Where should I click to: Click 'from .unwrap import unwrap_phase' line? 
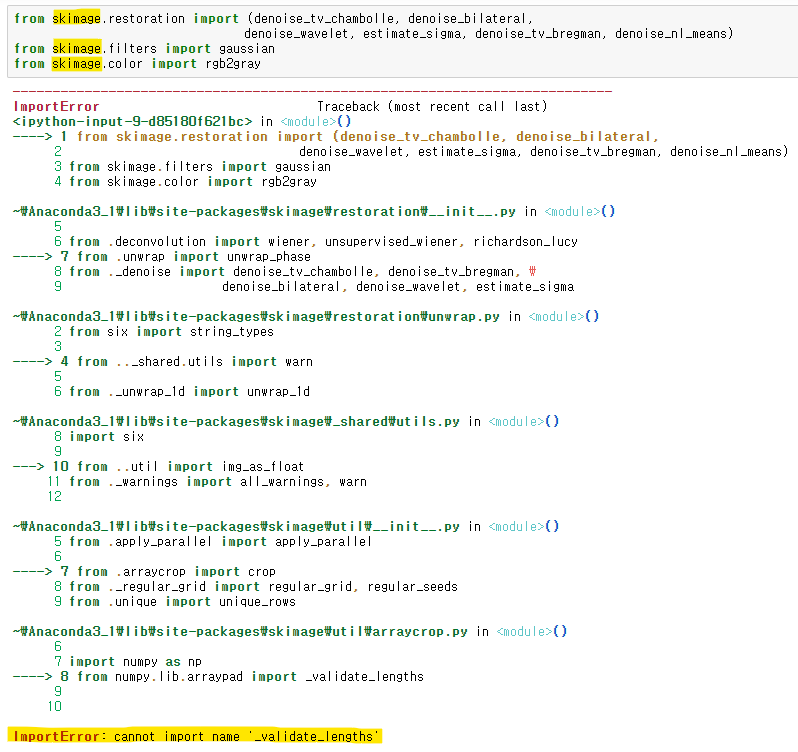pyautogui.click(x=193, y=256)
